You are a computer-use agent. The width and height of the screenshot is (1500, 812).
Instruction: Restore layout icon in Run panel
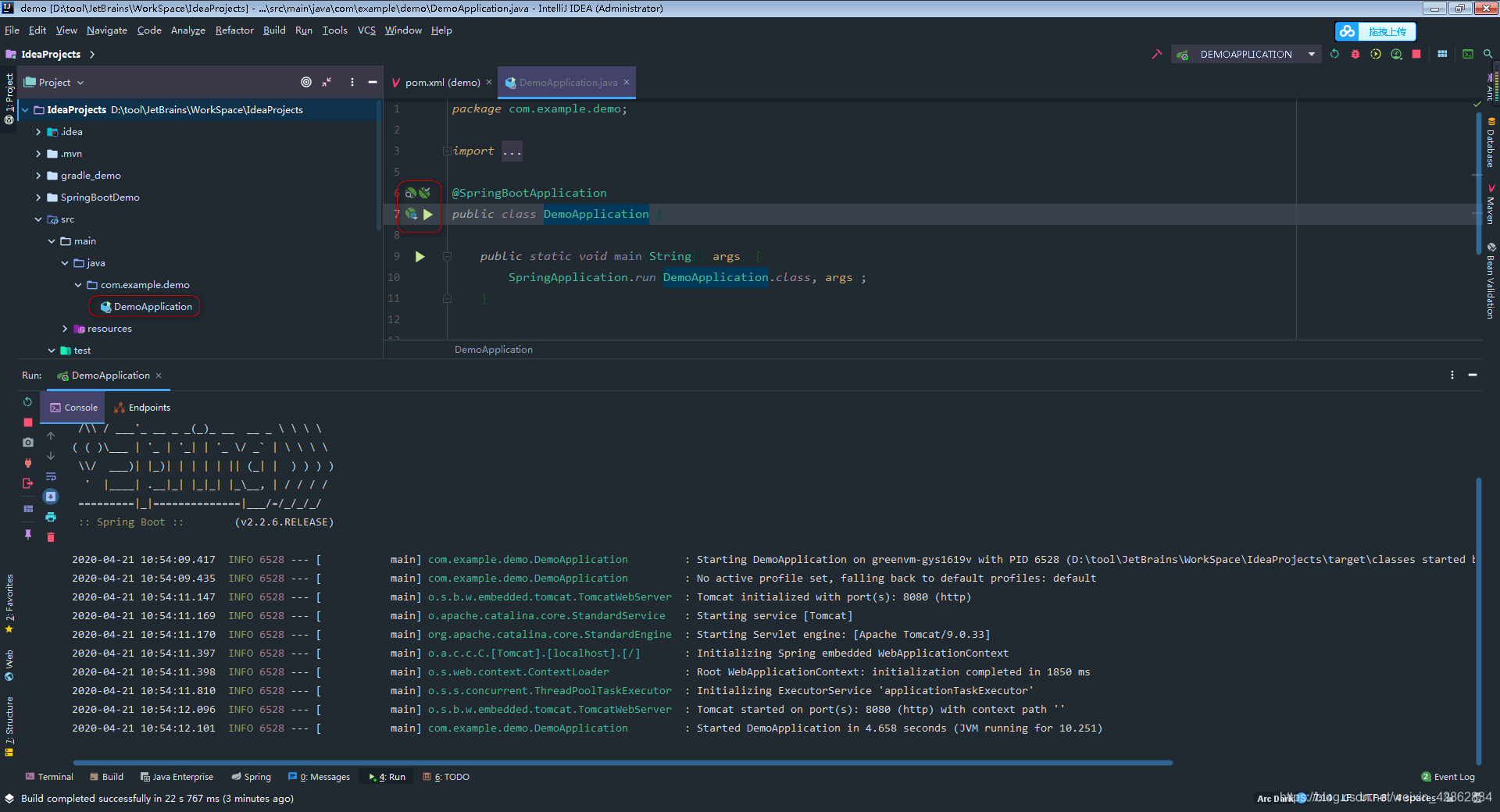[27, 508]
